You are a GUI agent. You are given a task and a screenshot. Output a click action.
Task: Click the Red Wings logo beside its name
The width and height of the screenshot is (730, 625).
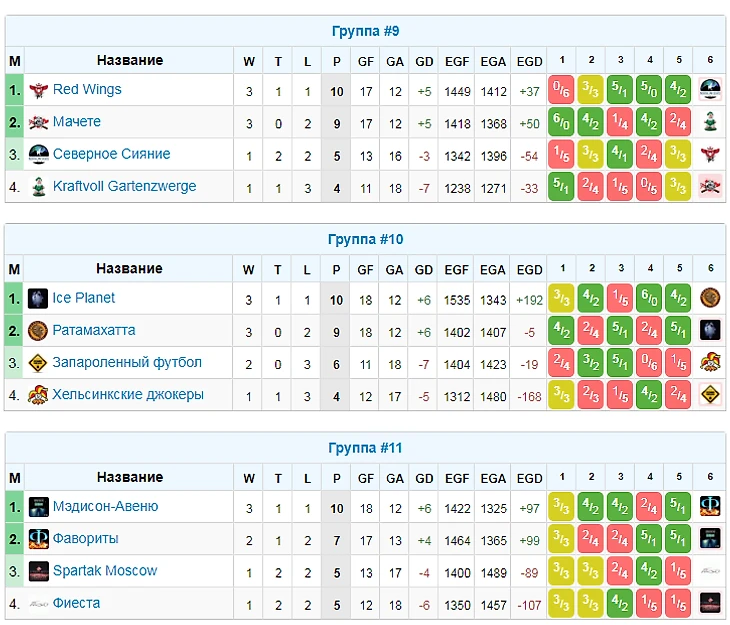pos(39,90)
